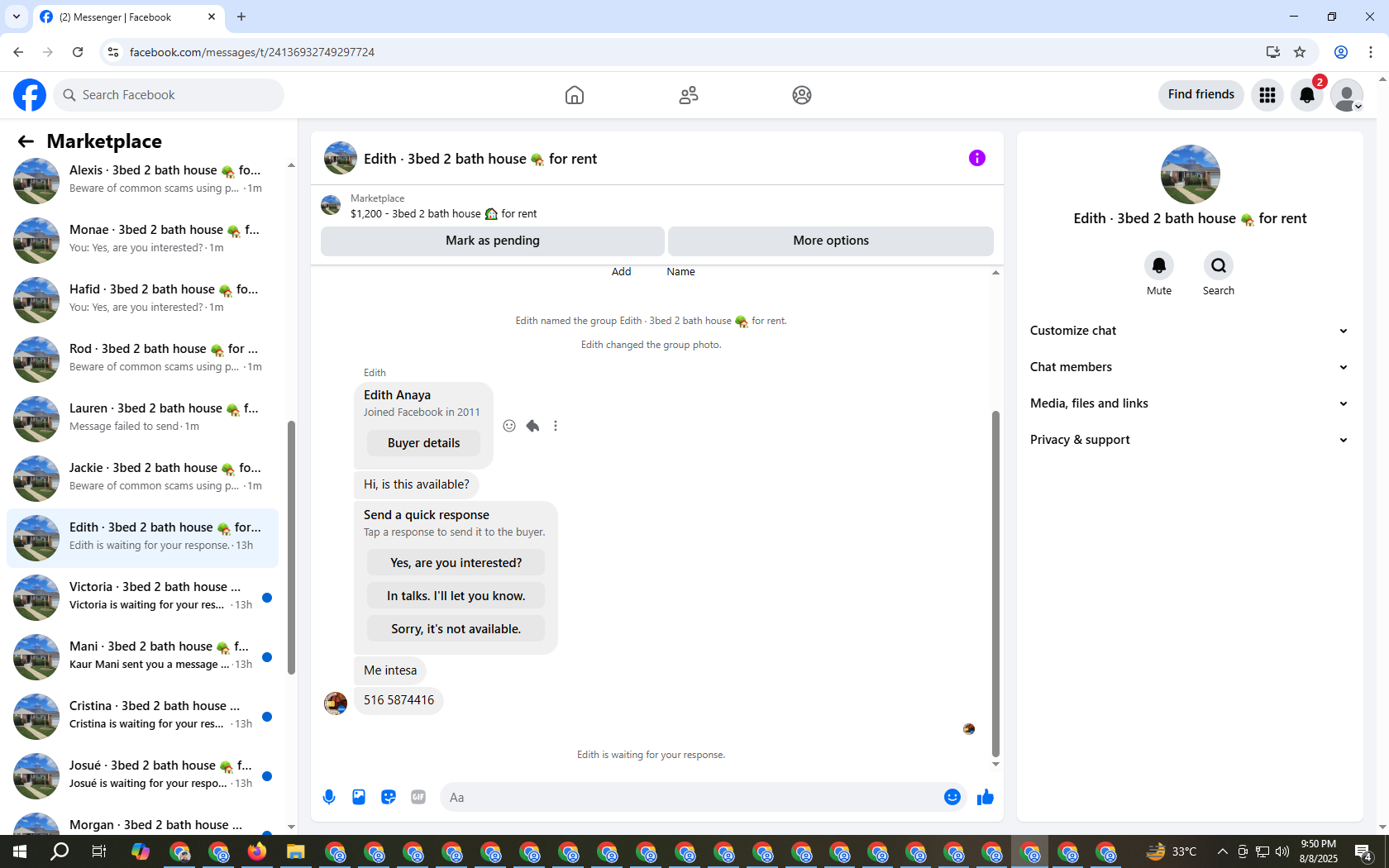Reply to Edith Anaya message arrow icon

(532, 426)
